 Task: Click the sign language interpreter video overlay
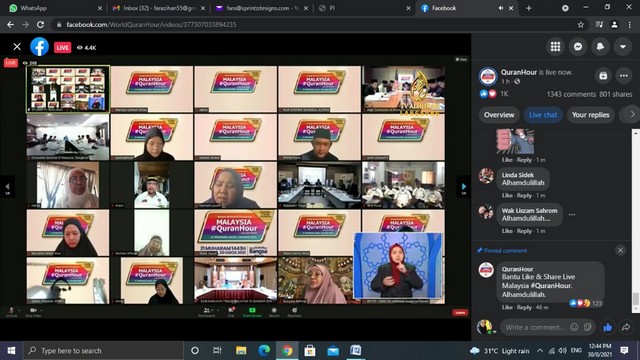[398, 265]
